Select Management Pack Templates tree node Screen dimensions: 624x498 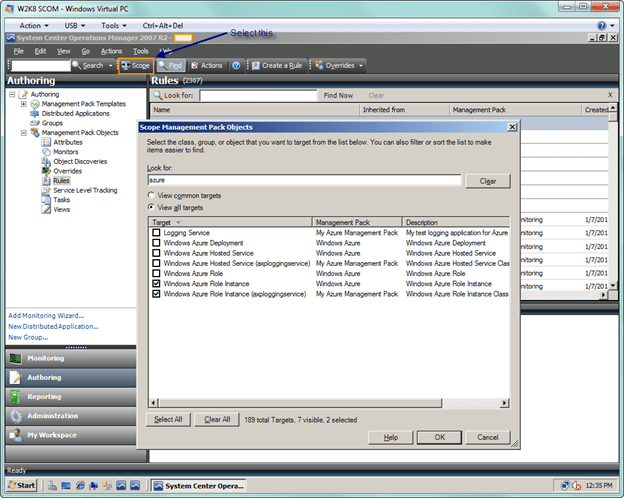[x=84, y=104]
